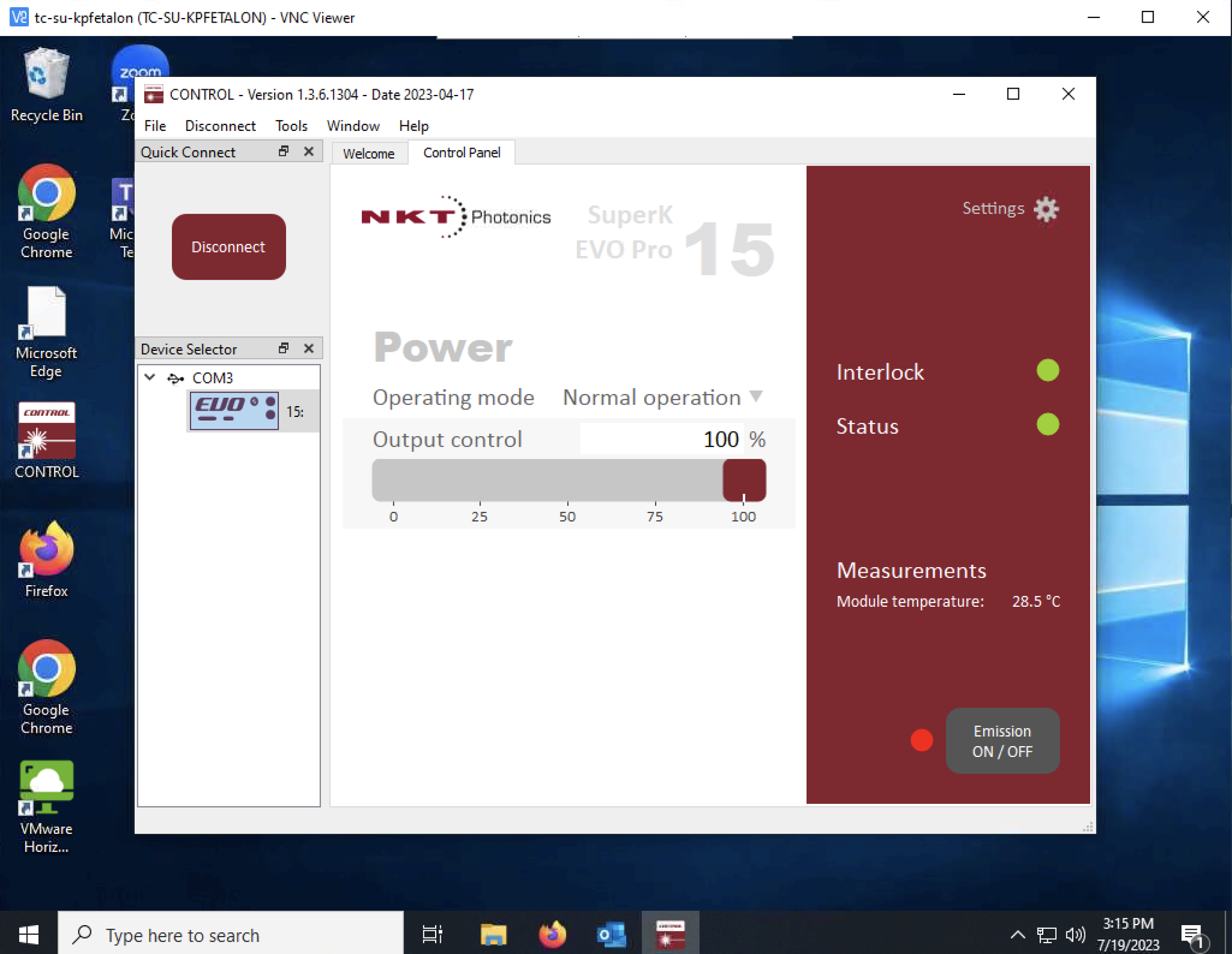1232x954 pixels.
Task: Switch to the Welcome tab
Action: tap(369, 153)
